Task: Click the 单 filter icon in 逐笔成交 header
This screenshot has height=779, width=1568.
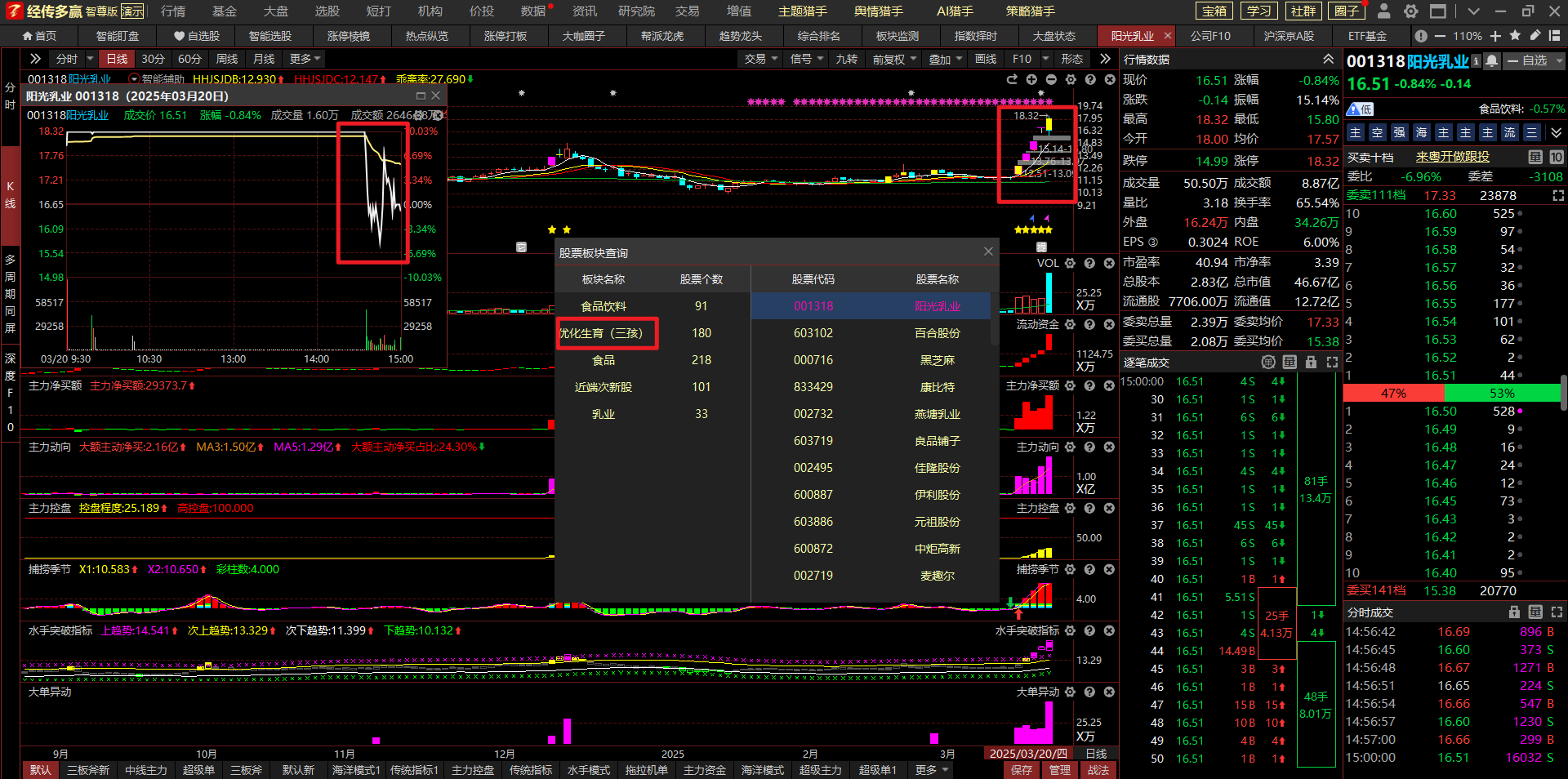Action: 1268,362
